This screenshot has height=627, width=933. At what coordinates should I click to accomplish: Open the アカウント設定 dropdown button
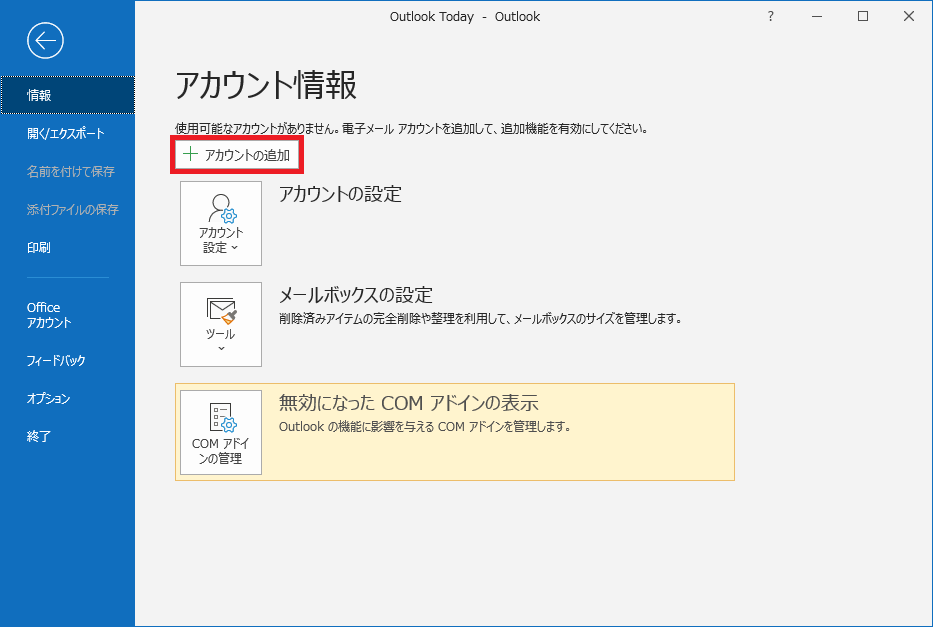point(221,224)
